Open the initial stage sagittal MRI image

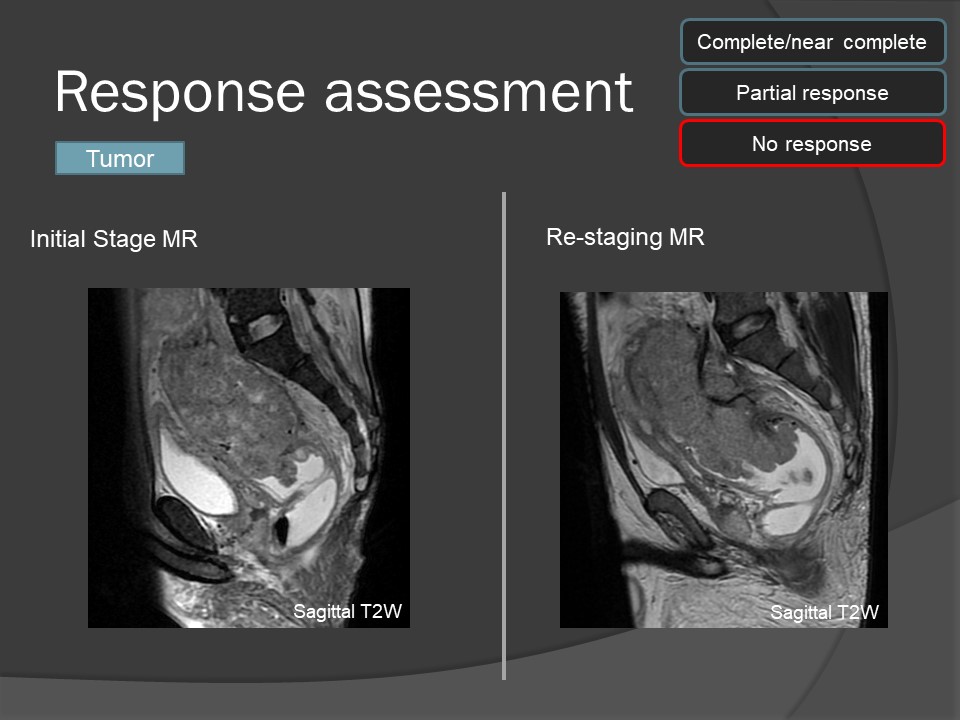click(x=249, y=457)
